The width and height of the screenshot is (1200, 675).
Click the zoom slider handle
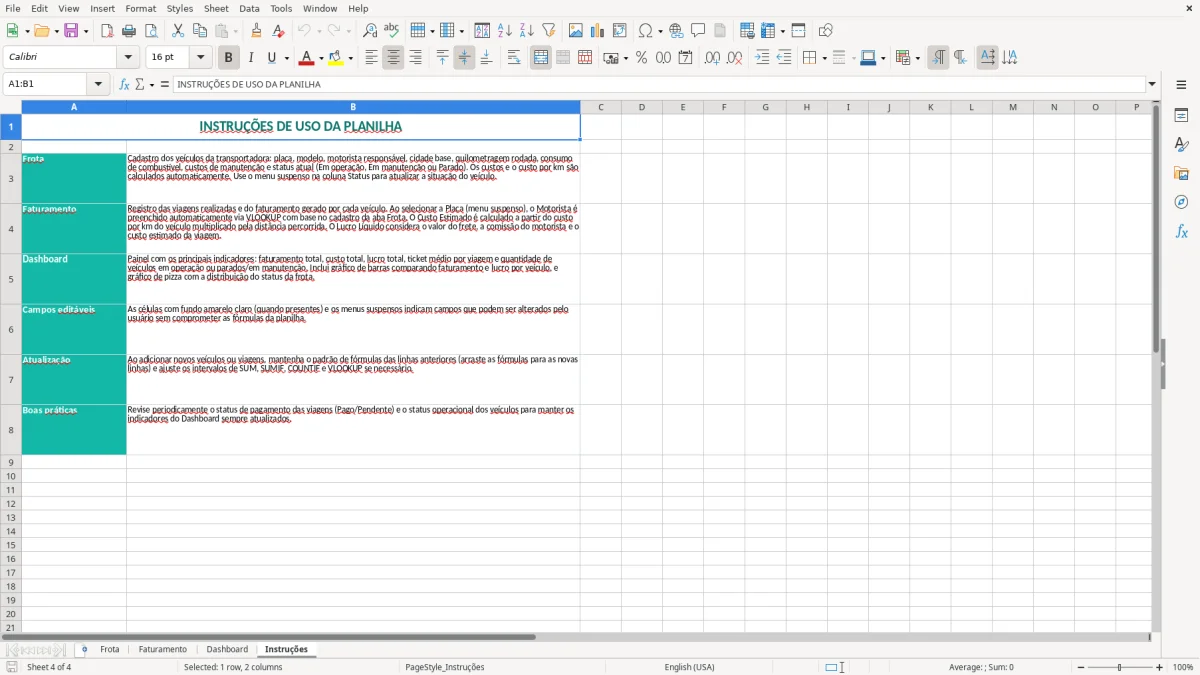[1119, 667]
